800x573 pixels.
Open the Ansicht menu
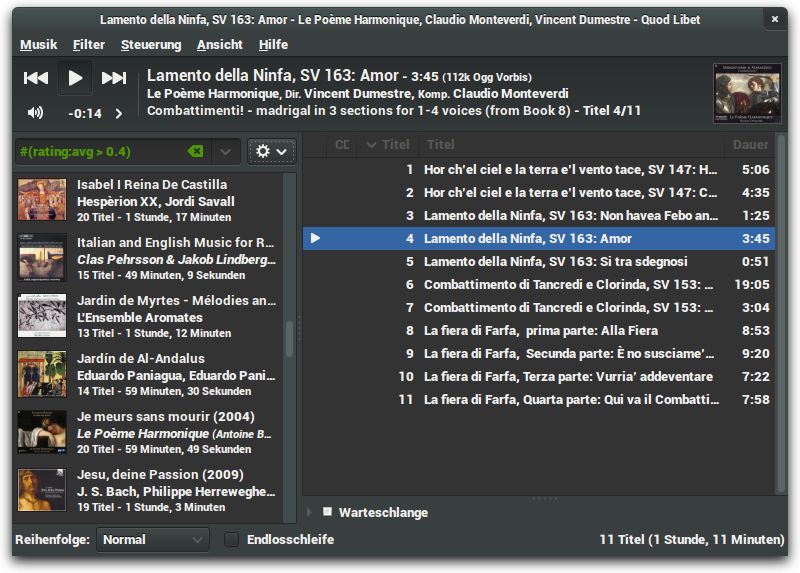point(220,45)
